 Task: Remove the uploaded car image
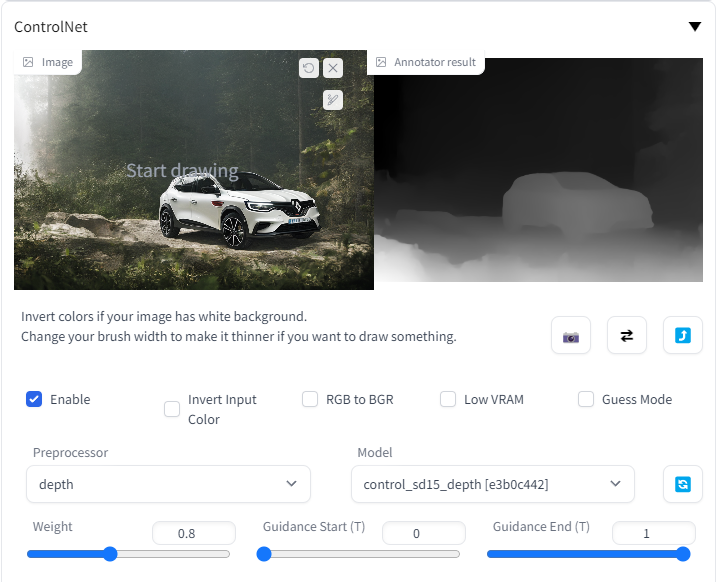(x=333, y=68)
